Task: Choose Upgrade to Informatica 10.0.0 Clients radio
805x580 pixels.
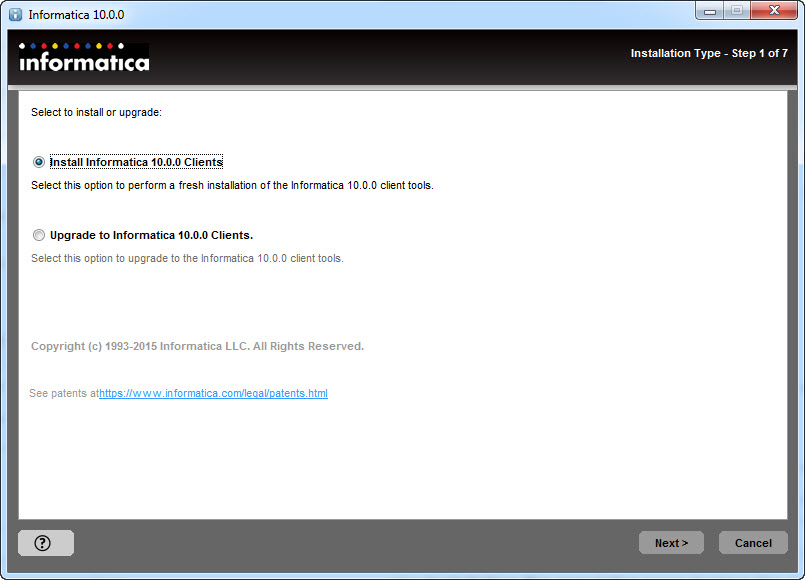Action: [39, 235]
